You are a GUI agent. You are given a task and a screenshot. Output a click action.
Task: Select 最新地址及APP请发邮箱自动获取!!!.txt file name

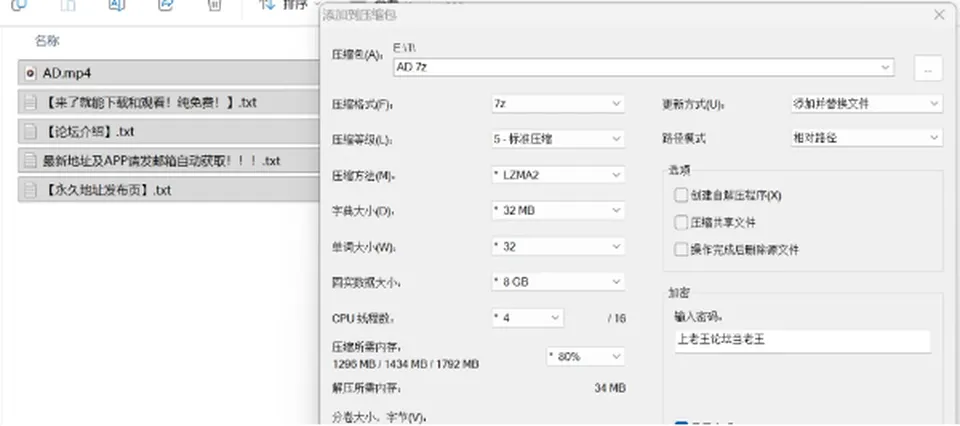point(161,161)
